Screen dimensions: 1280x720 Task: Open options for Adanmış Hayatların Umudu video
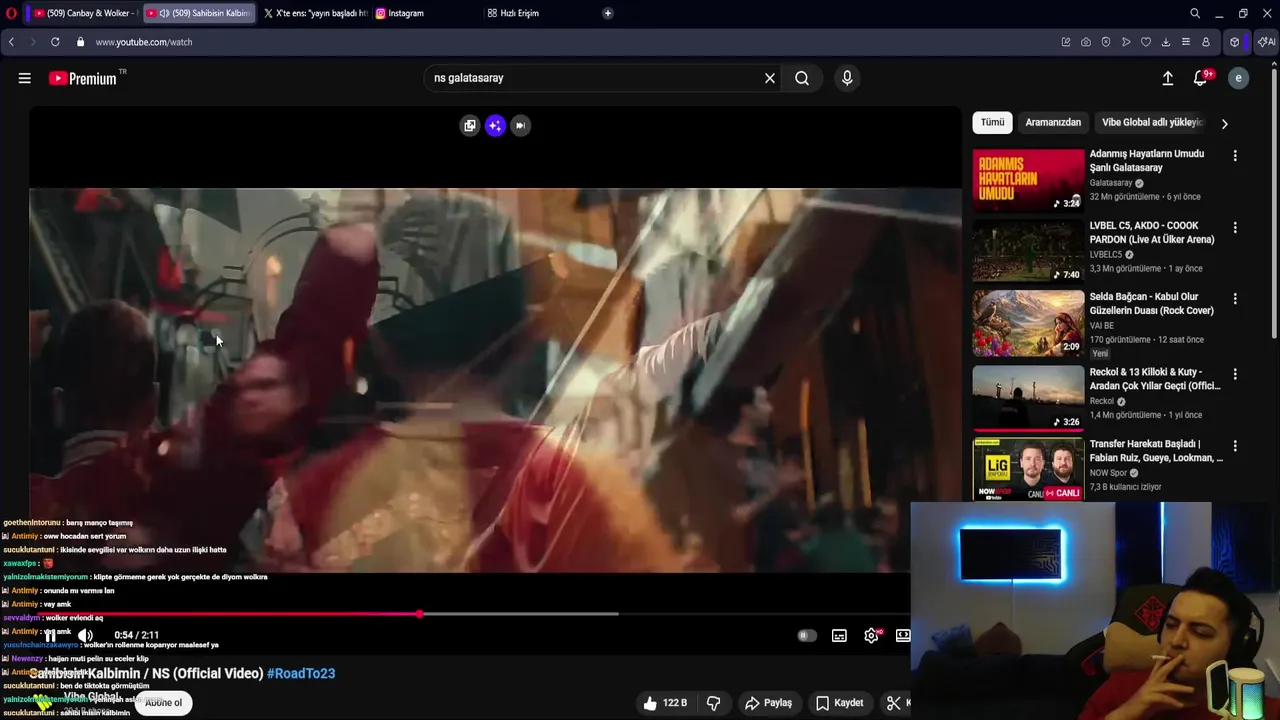tap(1235, 156)
